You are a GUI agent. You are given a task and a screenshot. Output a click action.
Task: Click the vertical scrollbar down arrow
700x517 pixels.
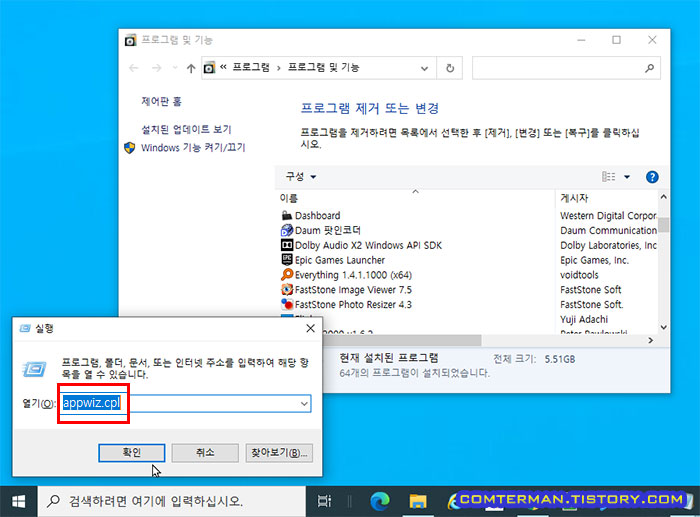(x=664, y=327)
